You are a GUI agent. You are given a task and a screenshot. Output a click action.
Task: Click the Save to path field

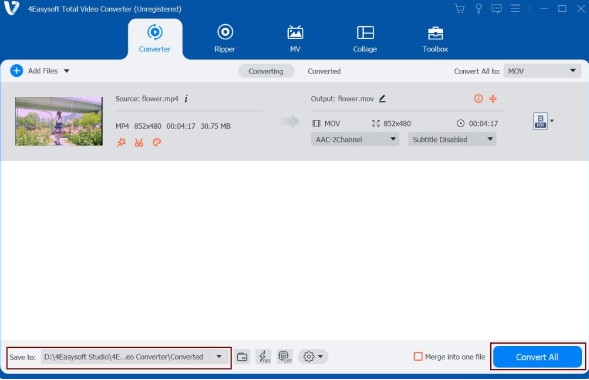[125, 357]
